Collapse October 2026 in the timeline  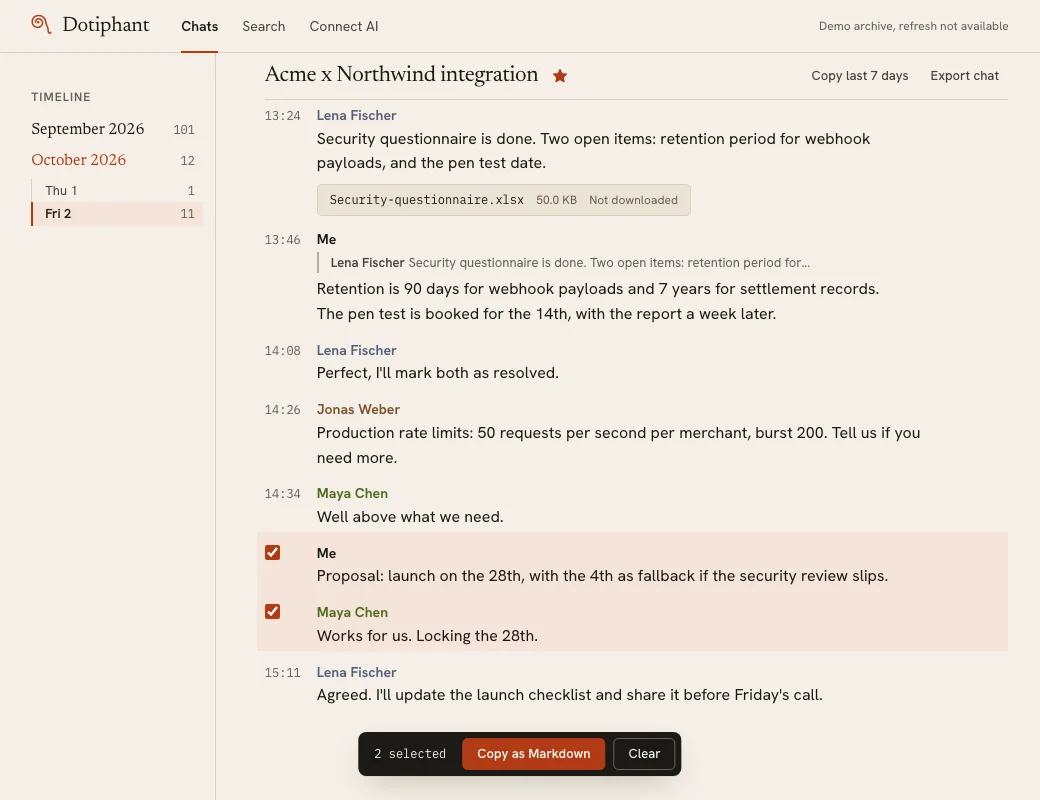tap(113, 160)
